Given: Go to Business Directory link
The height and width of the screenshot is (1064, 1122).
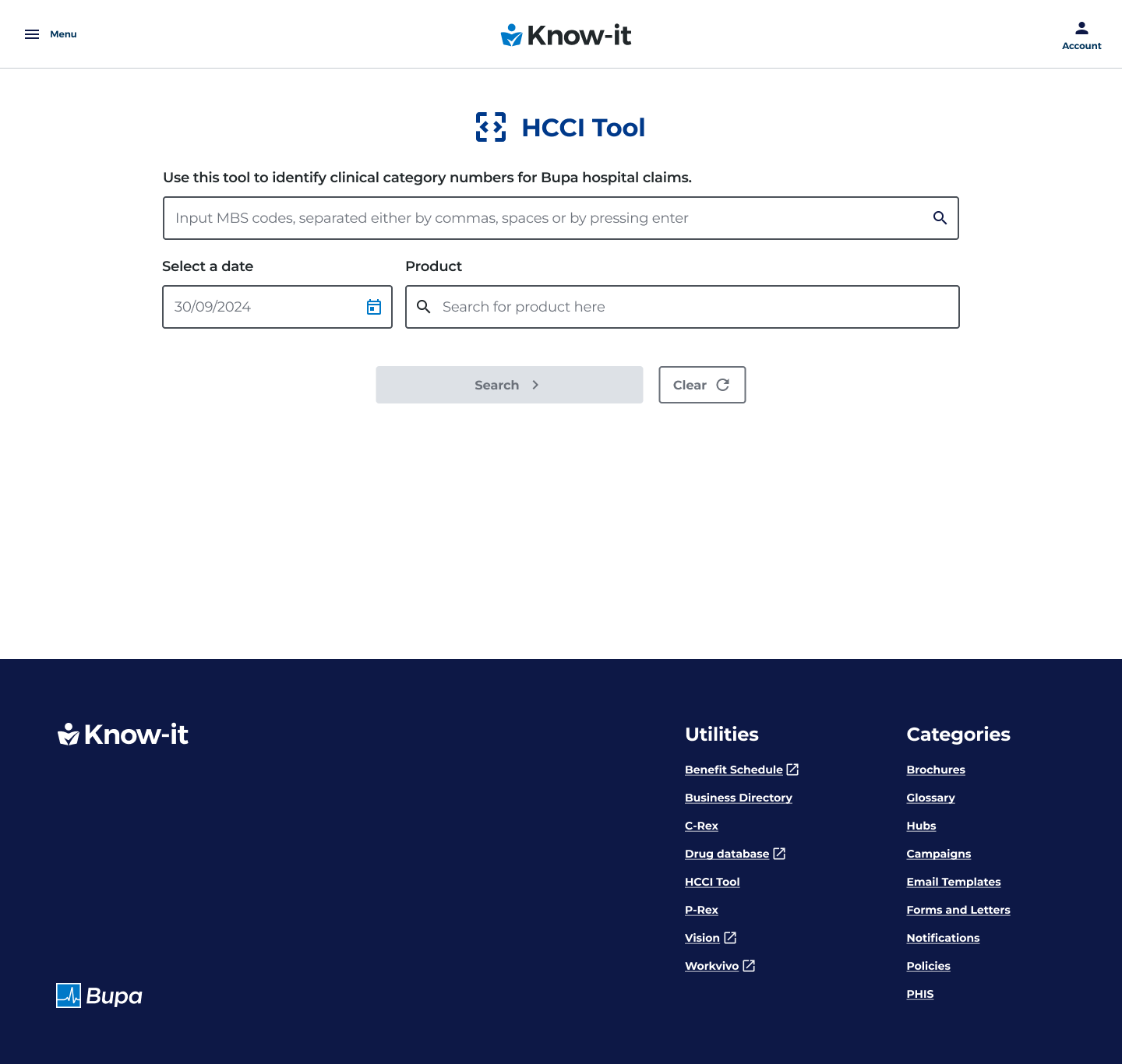Looking at the screenshot, I should (x=738, y=798).
